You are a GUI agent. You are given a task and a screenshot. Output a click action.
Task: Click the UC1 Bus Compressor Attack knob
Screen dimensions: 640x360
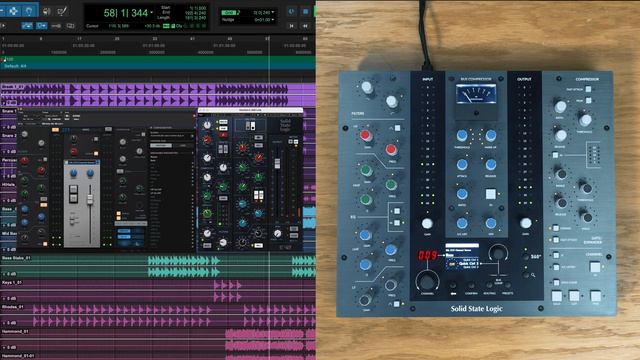[x=462, y=164]
